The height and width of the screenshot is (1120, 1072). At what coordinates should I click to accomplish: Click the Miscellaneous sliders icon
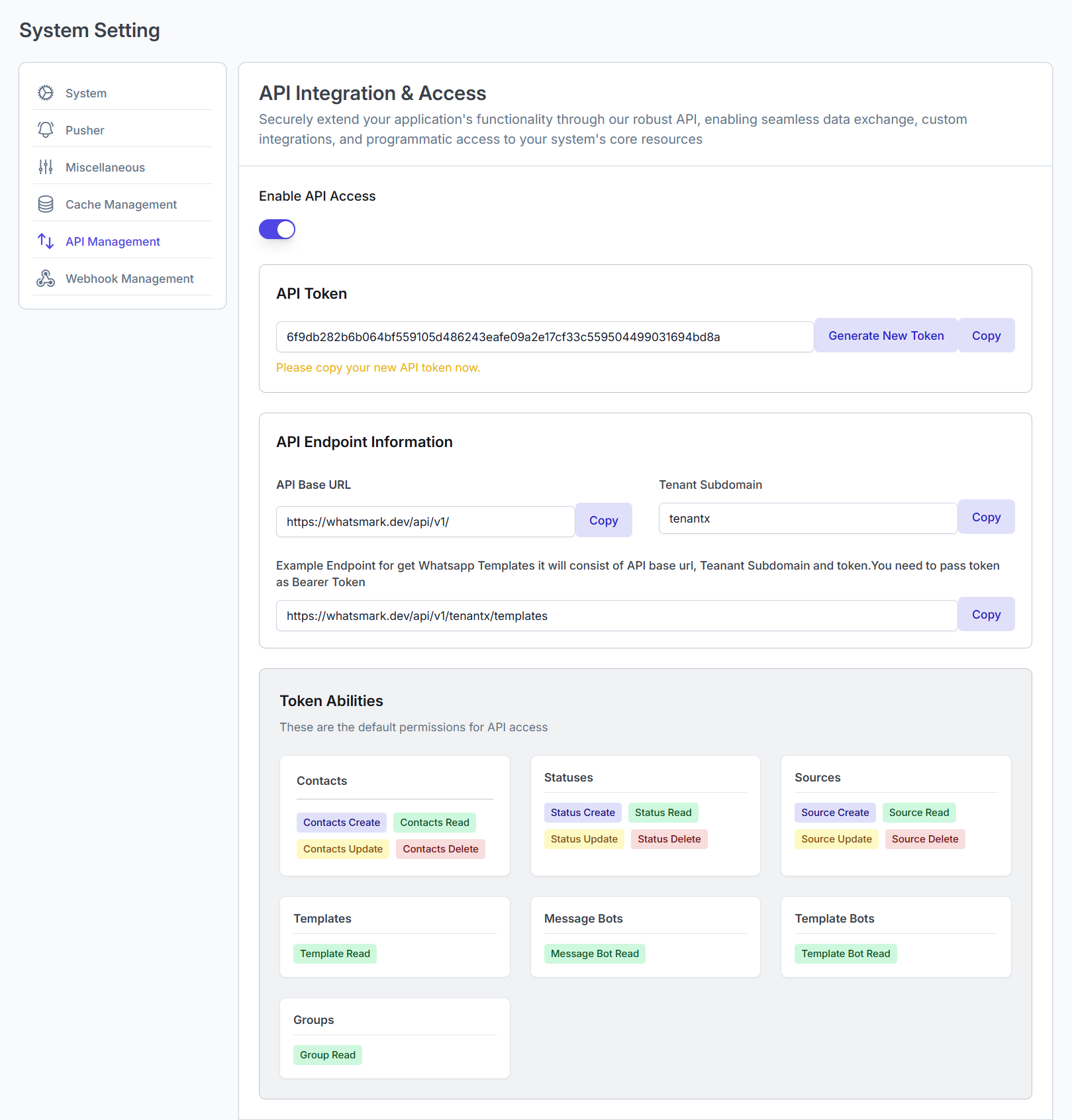pos(45,167)
